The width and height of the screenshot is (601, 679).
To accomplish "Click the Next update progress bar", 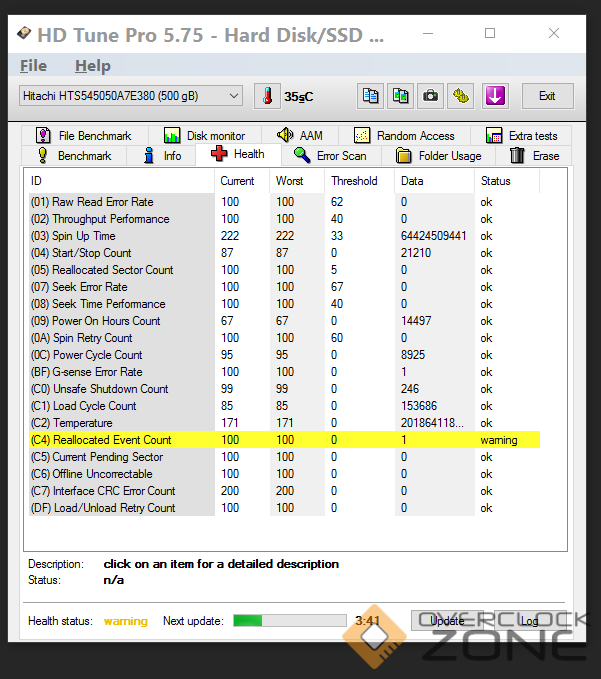I will click(x=290, y=621).
